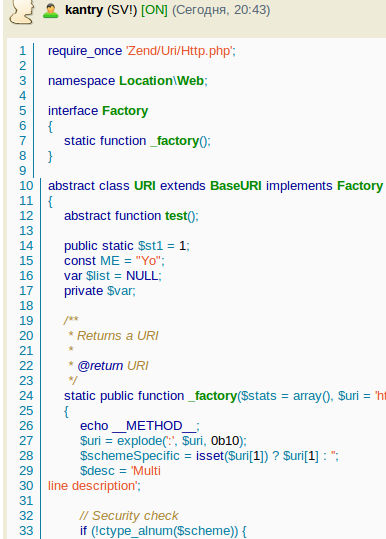
Task: Click interface Factory on line 5
Action: tap(98, 111)
